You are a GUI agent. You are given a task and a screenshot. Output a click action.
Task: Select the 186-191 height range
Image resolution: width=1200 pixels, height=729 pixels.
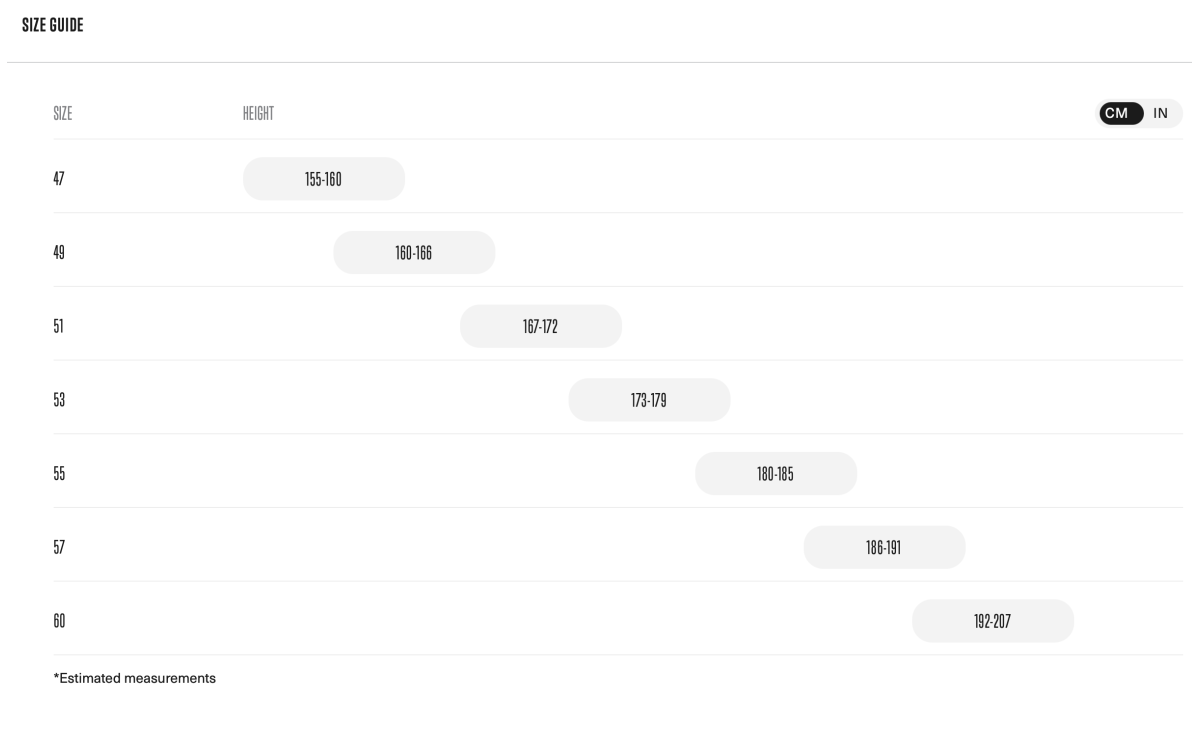pyautogui.click(x=884, y=548)
